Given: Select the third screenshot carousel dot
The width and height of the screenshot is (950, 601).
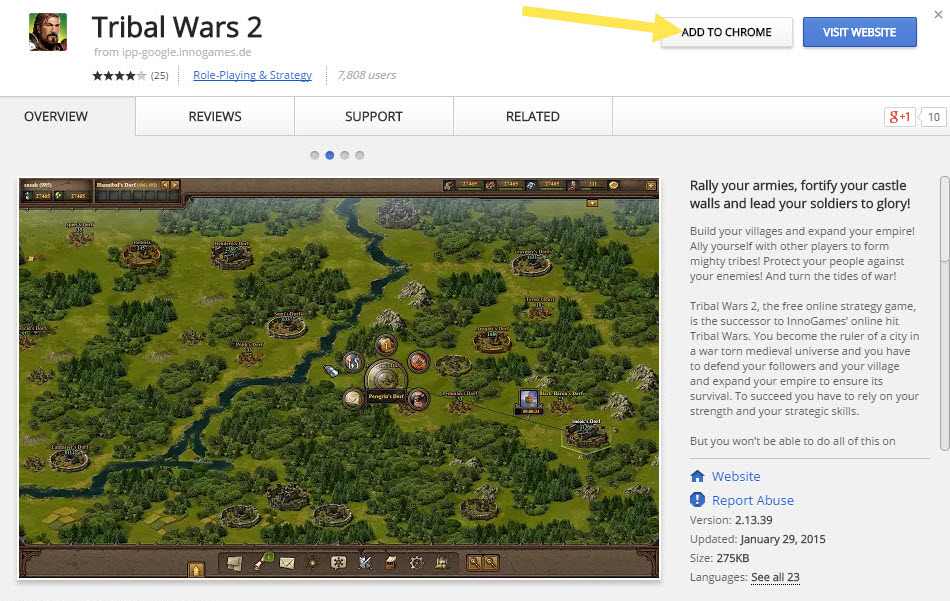Looking at the screenshot, I should point(345,155).
